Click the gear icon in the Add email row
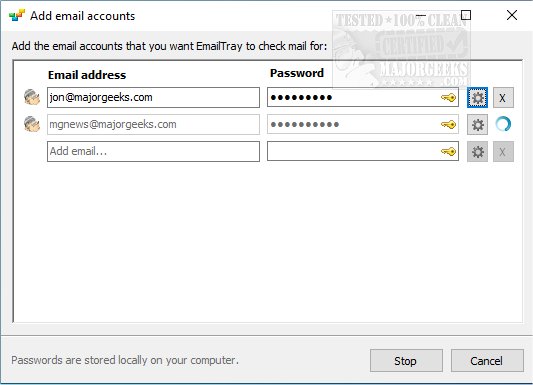 (x=477, y=152)
